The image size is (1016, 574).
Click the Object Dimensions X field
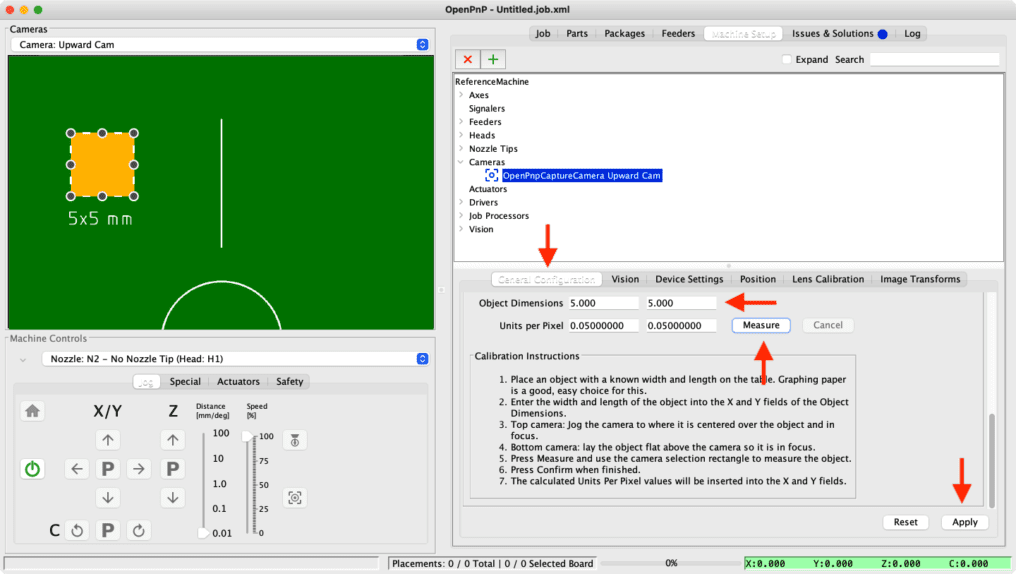tap(603, 303)
